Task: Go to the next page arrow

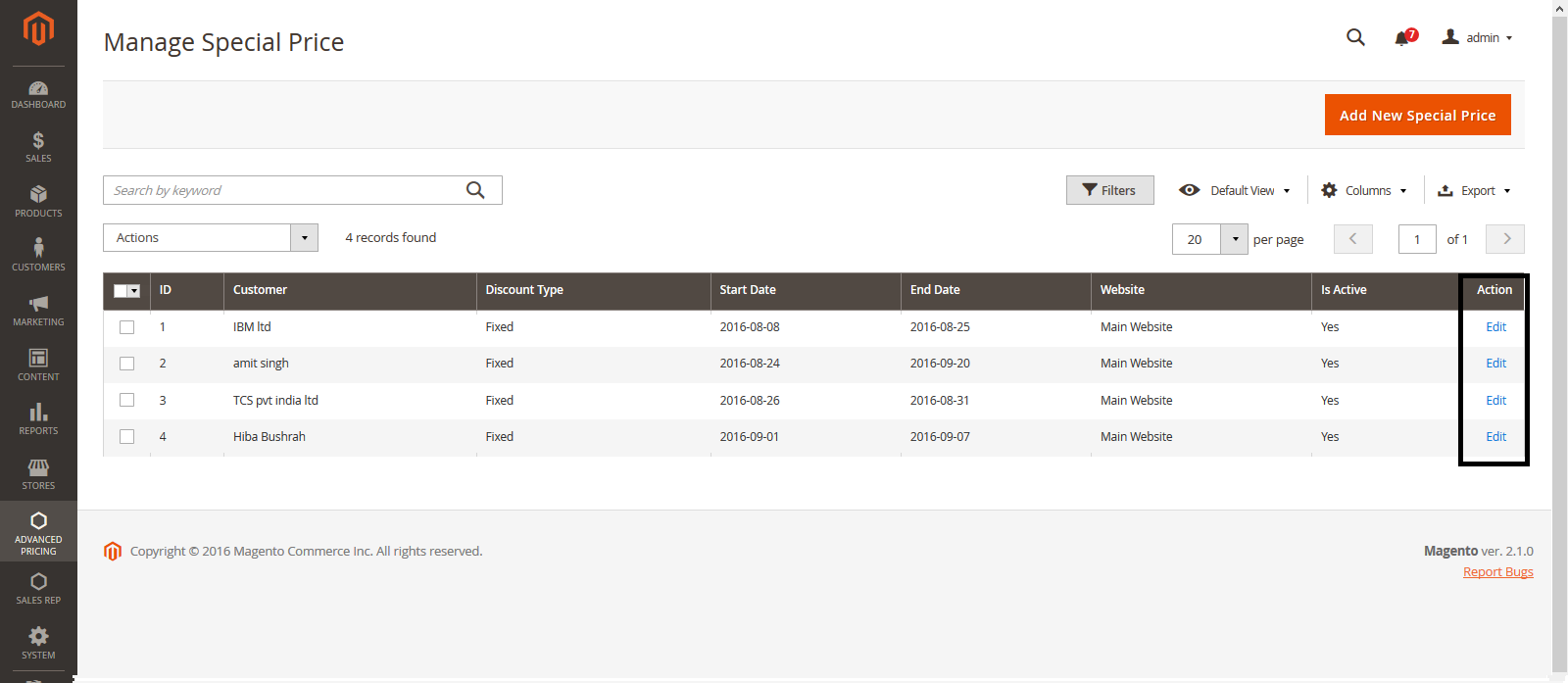Action: point(1505,239)
